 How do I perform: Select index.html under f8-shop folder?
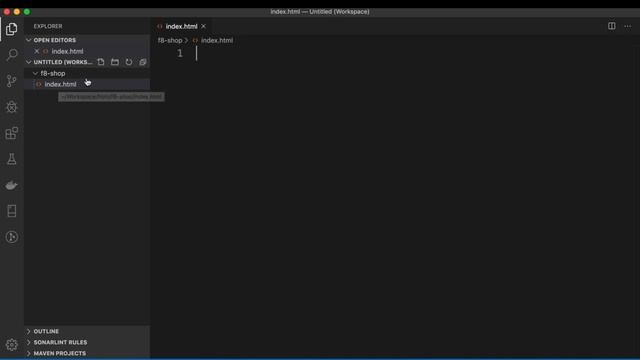[x=87, y=84]
